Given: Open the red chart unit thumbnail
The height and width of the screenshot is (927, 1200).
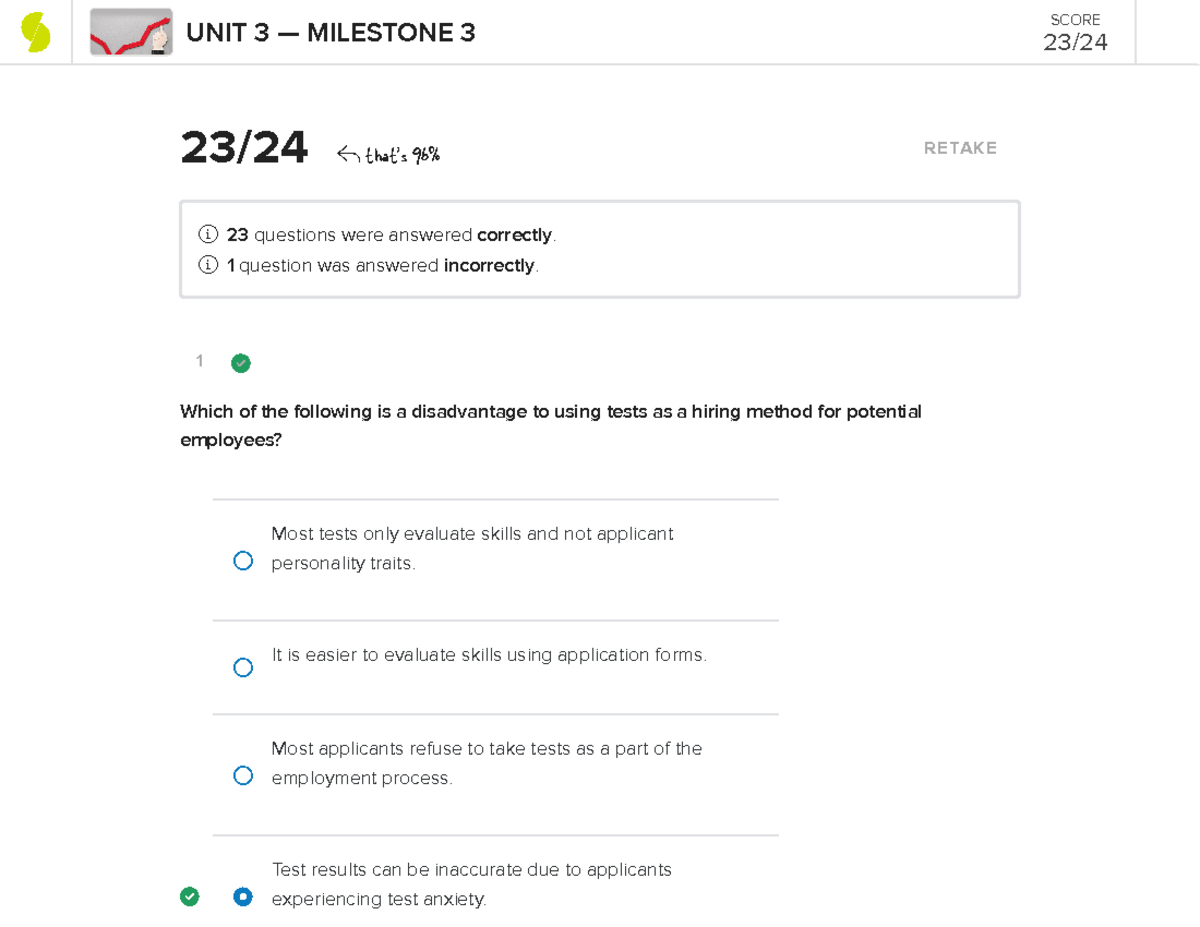Looking at the screenshot, I should coord(131,33).
